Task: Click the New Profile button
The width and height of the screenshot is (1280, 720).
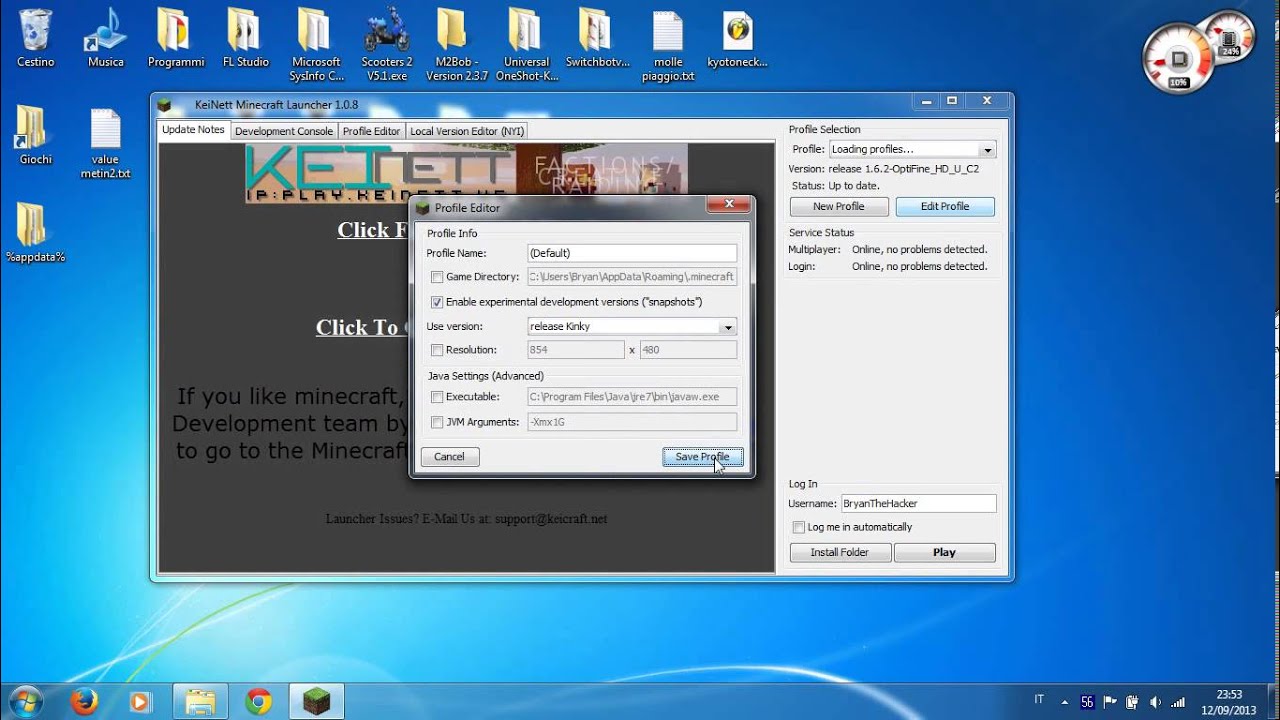Action: (839, 206)
